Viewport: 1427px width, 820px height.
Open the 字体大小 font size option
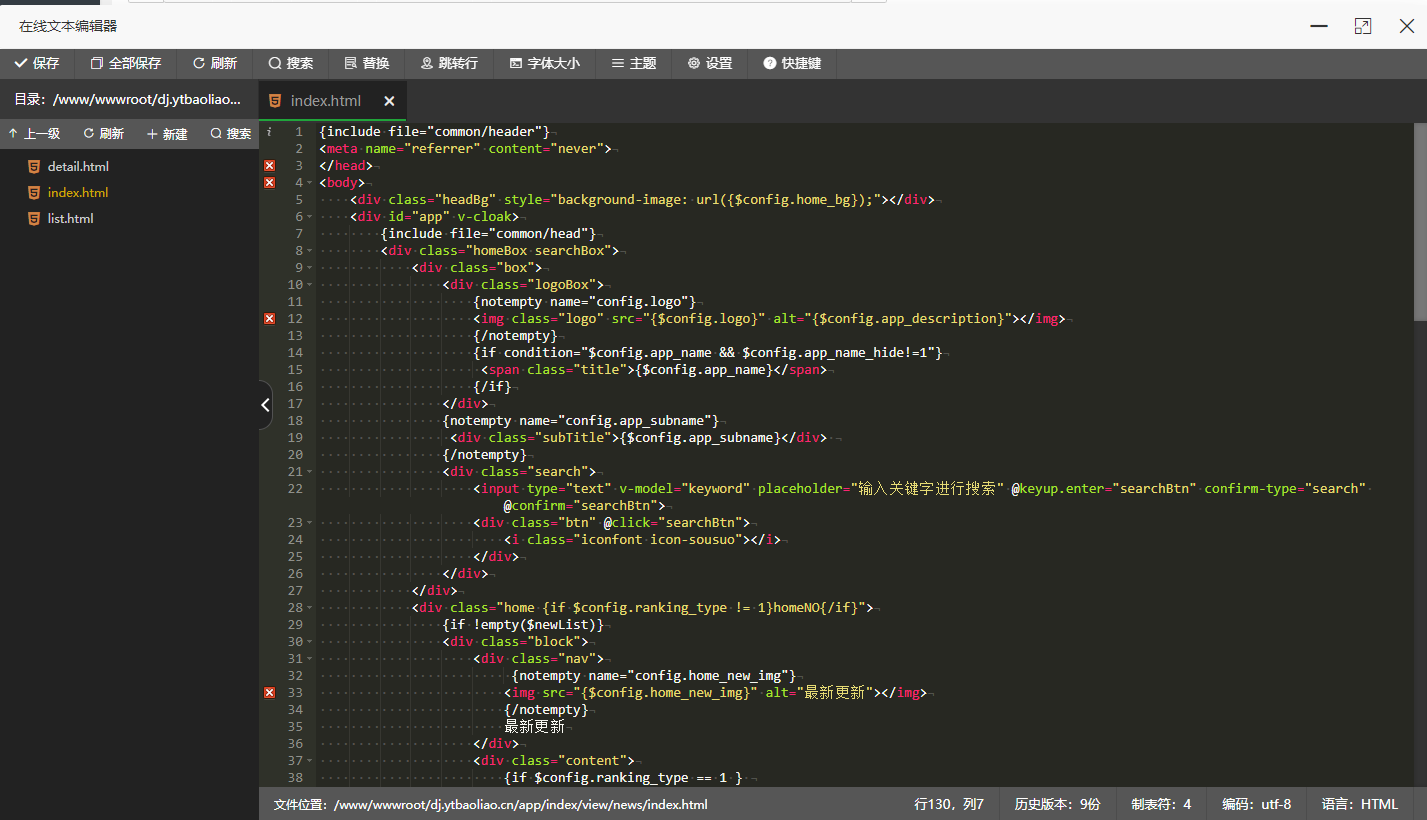[544, 63]
